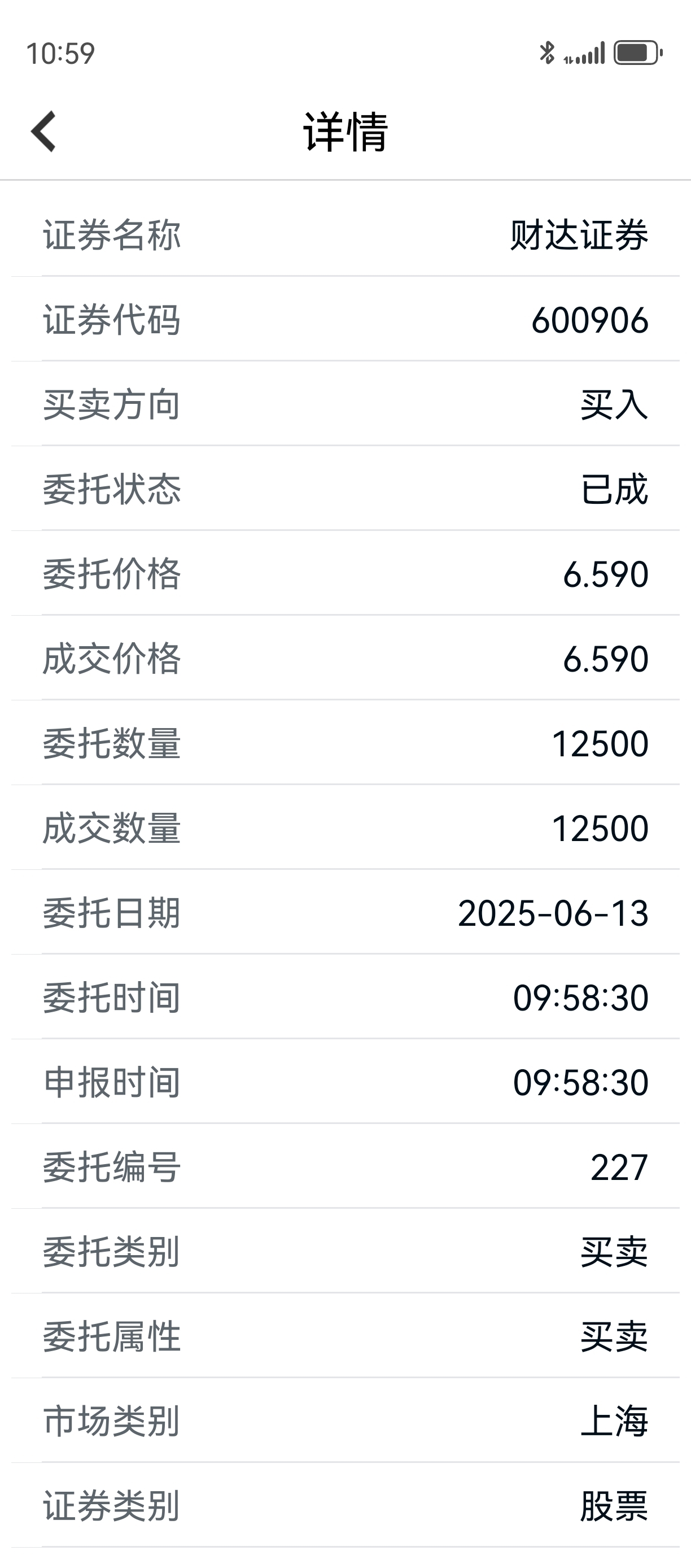Image resolution: width=691 pixels, height=1568 pixels.
Task: Tap the 10:59 clock in status bar
Action: click(60, 54)
